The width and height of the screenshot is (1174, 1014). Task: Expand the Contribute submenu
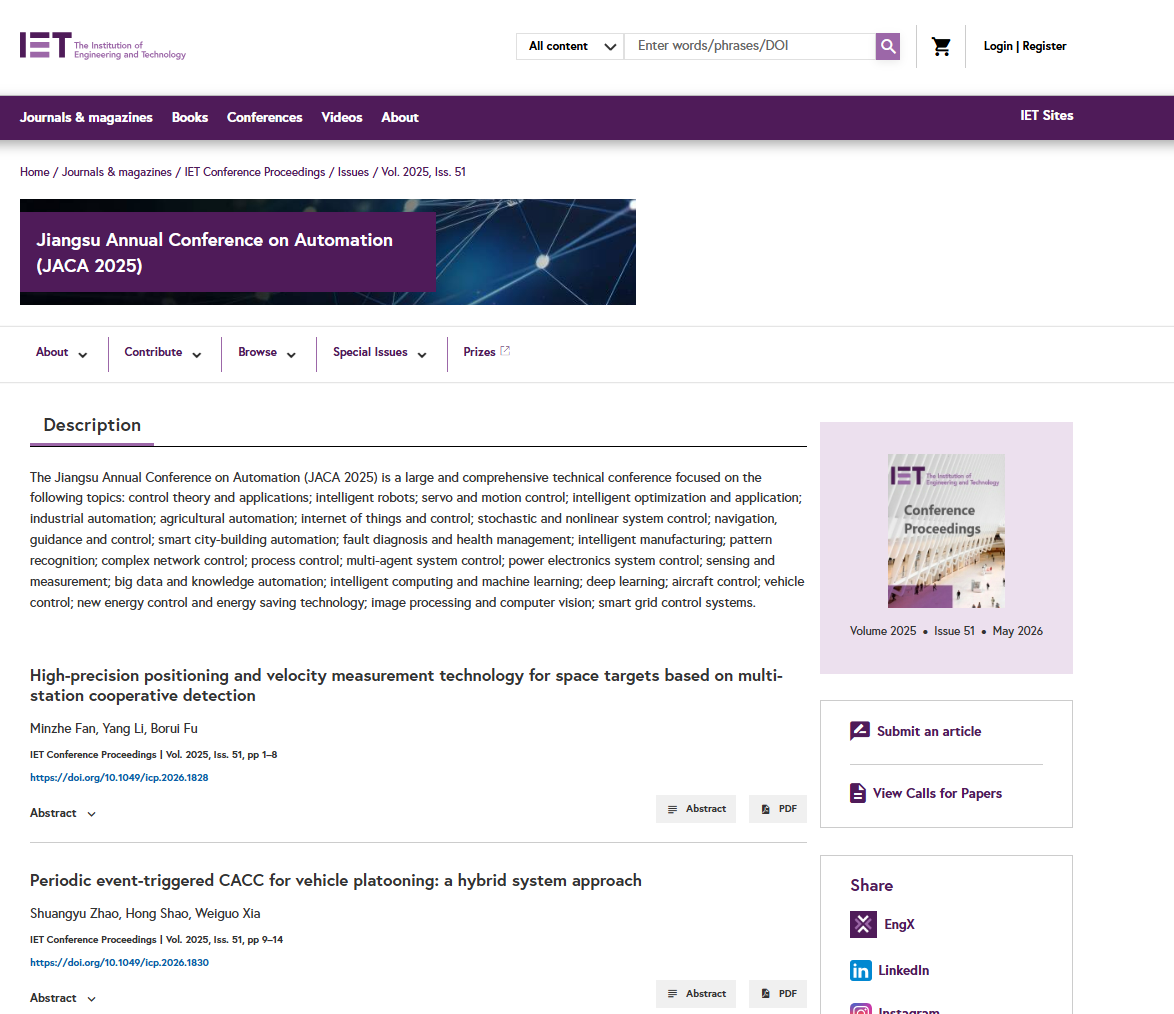pos(162,353)
